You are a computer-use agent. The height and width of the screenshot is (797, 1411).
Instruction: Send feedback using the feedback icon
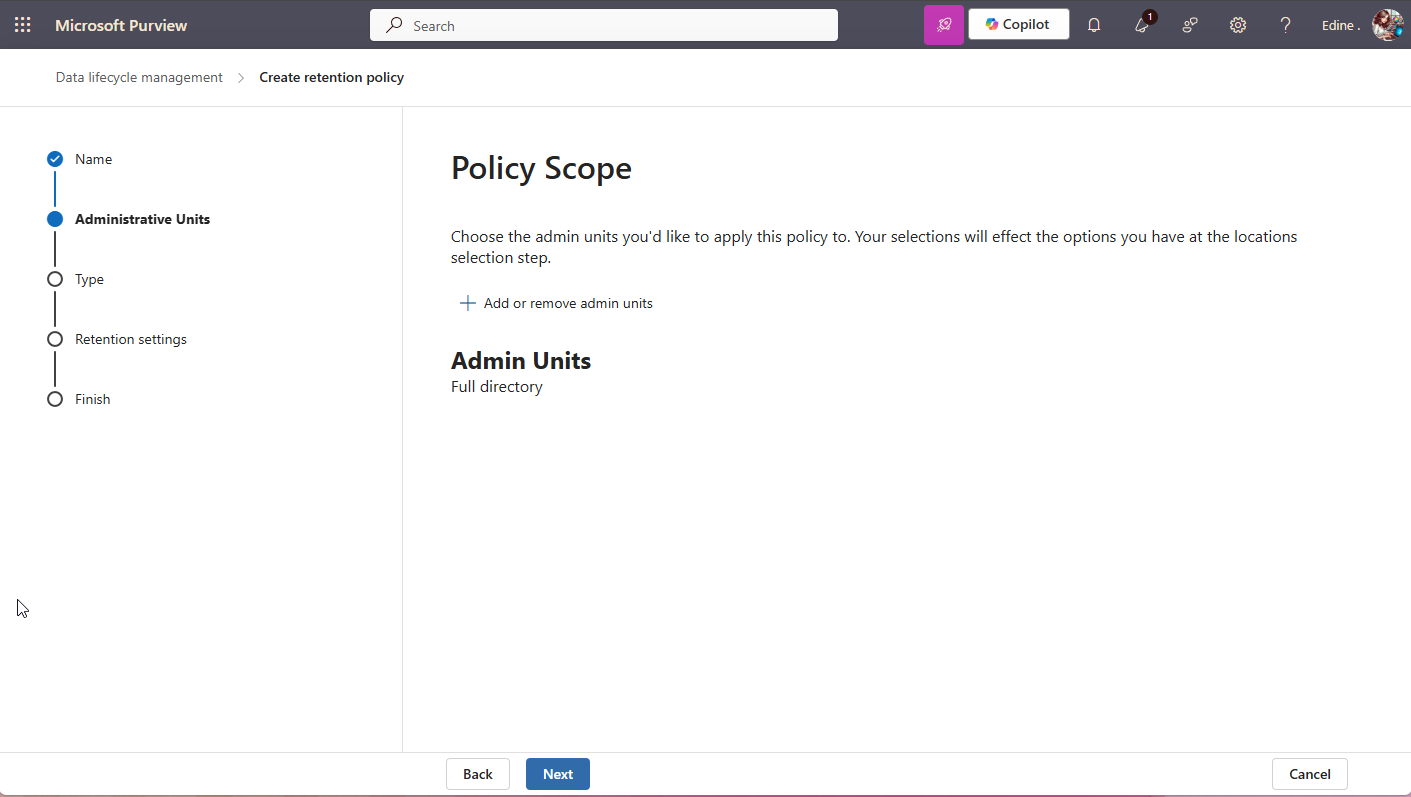(1189, 24)
